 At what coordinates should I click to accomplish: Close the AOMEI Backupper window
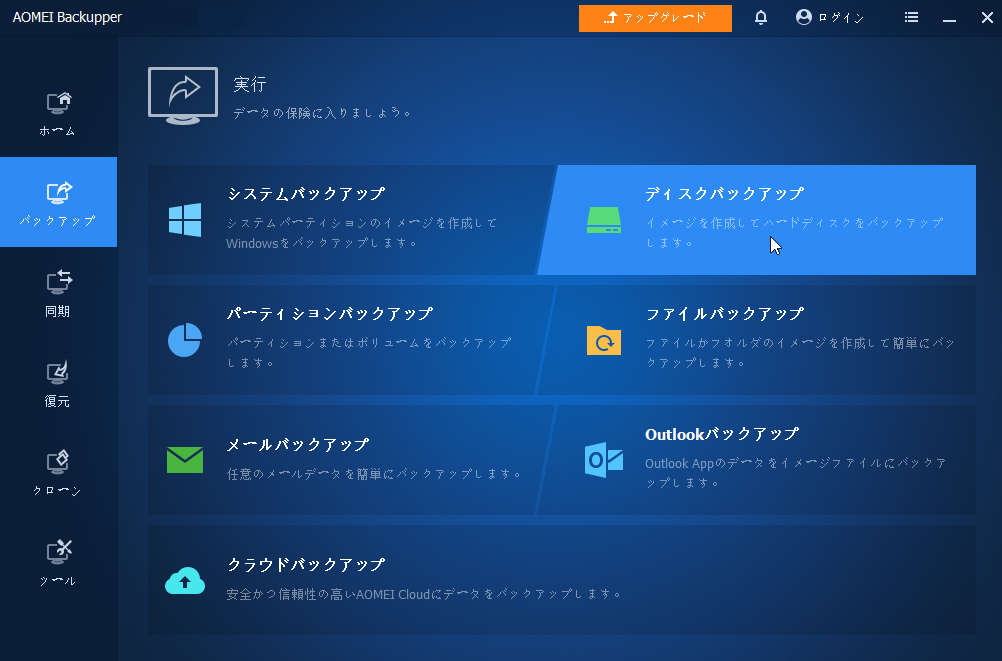pos(987,18)
